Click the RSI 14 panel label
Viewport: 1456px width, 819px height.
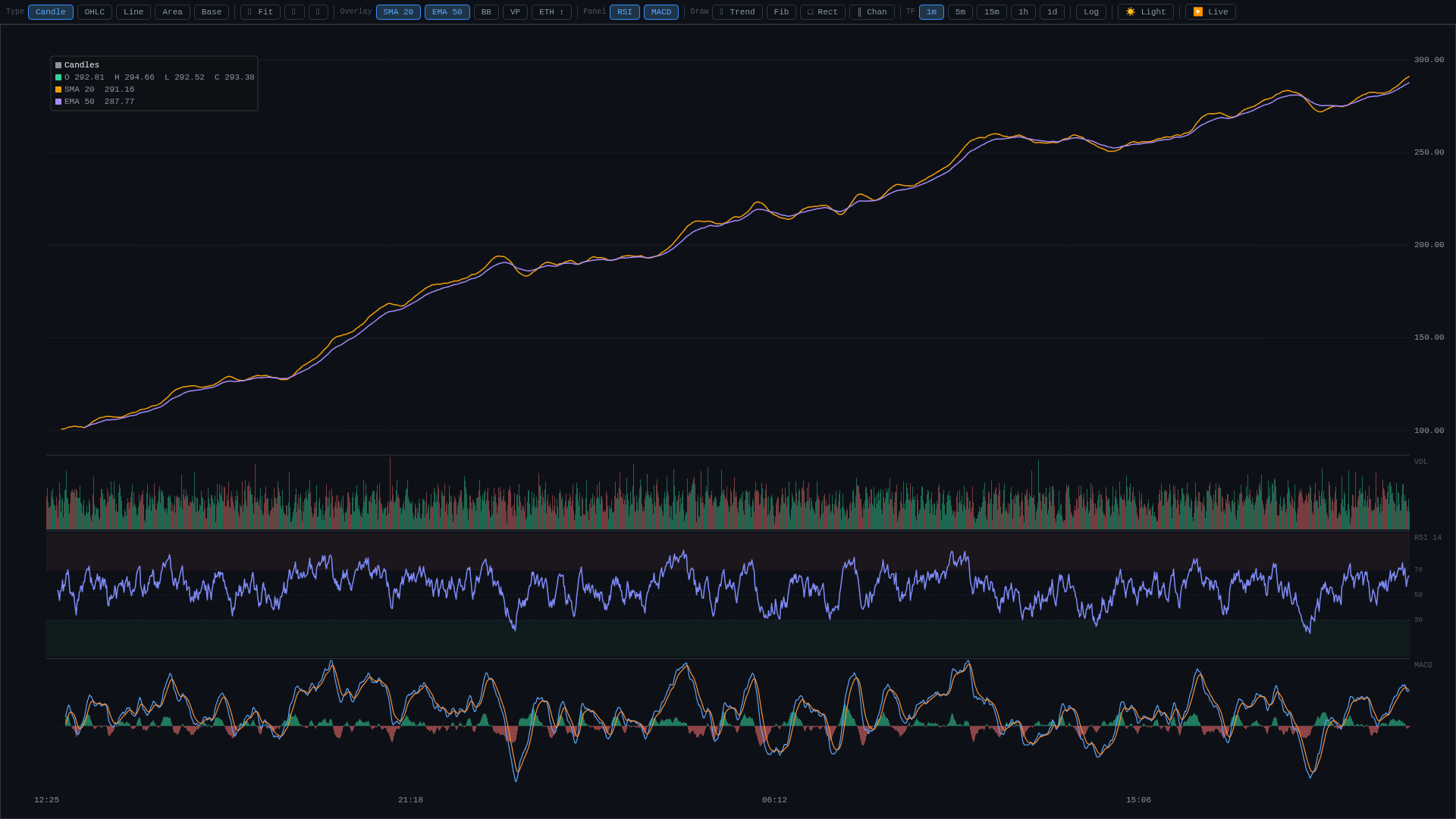click(1428, 538)
